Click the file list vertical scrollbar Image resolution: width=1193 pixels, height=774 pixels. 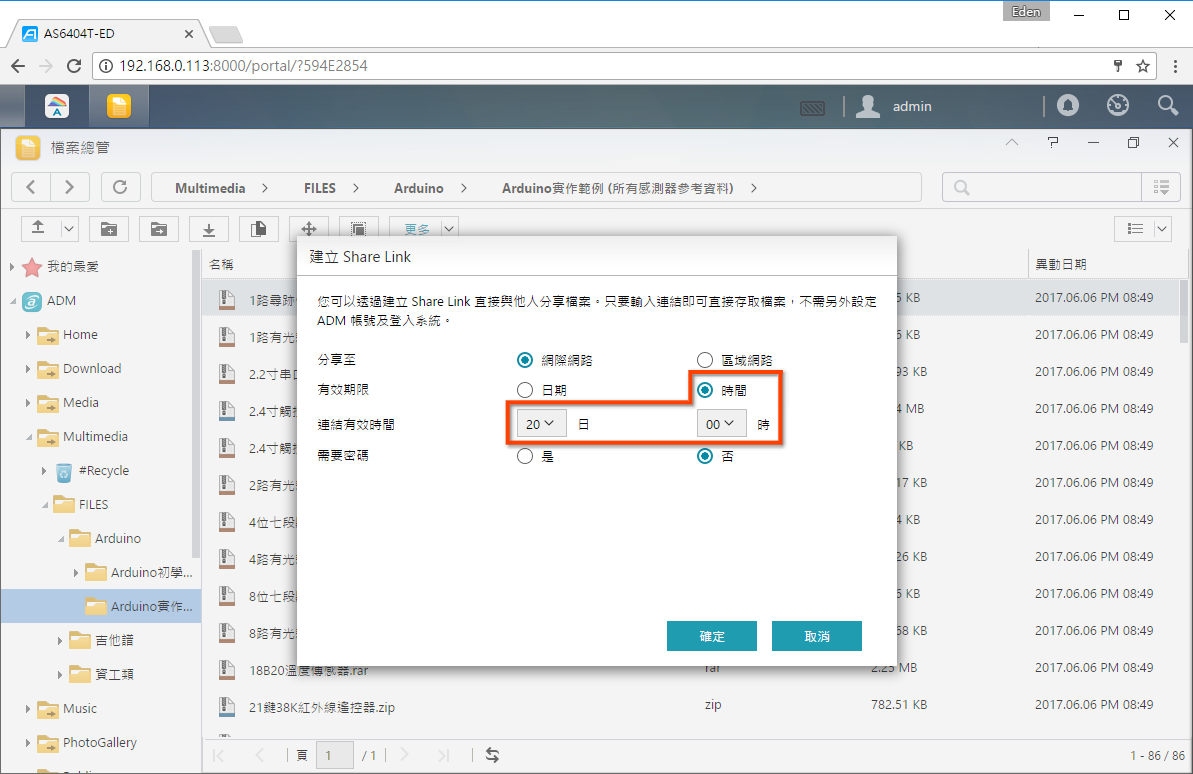[1183, 311]
